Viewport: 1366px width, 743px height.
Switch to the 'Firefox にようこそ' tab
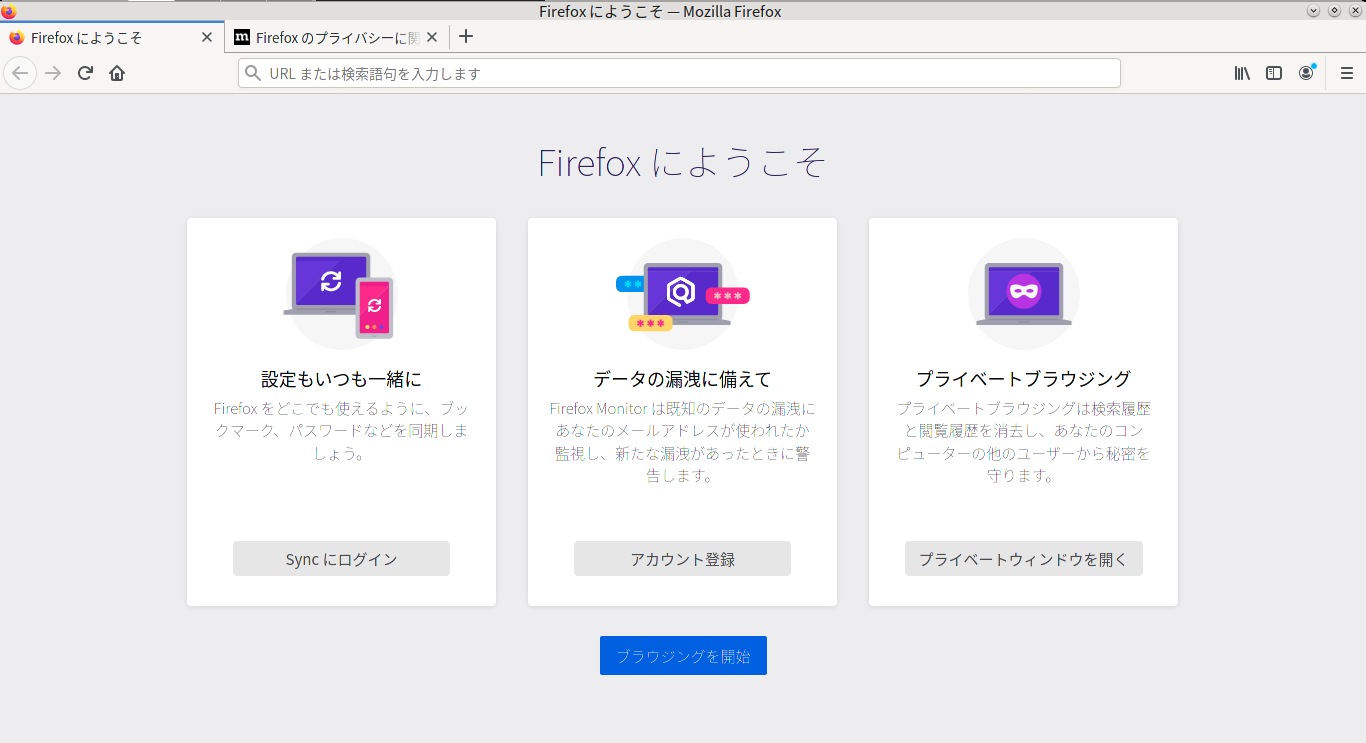pos(112,37)
